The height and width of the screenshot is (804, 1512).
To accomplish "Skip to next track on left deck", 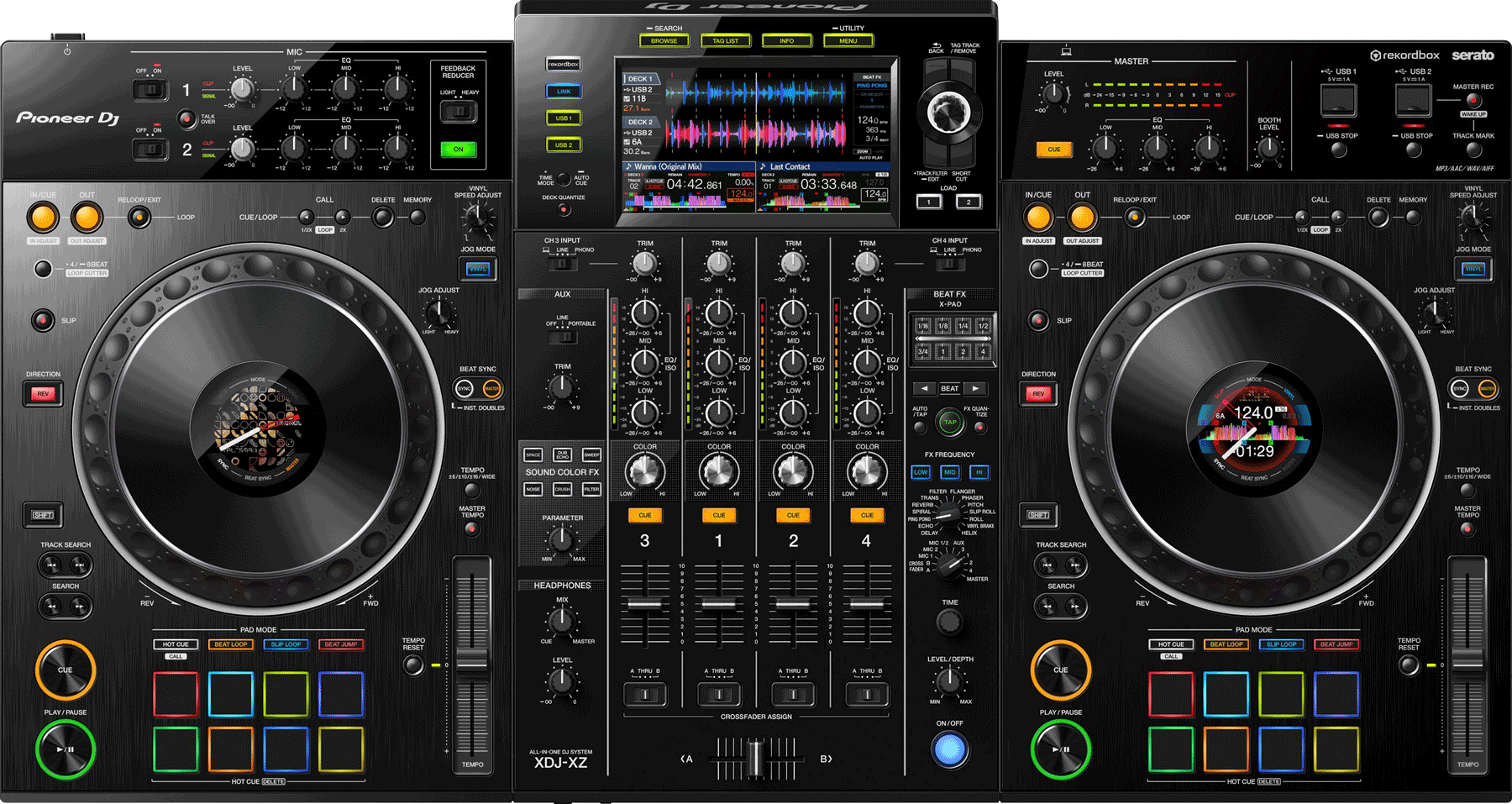I will [80, 565].
